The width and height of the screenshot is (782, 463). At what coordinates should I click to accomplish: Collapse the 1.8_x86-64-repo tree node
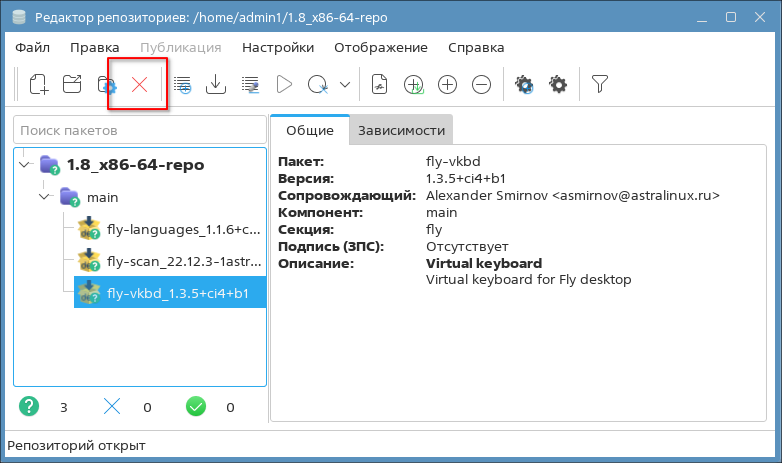click(x=25, y=164)
